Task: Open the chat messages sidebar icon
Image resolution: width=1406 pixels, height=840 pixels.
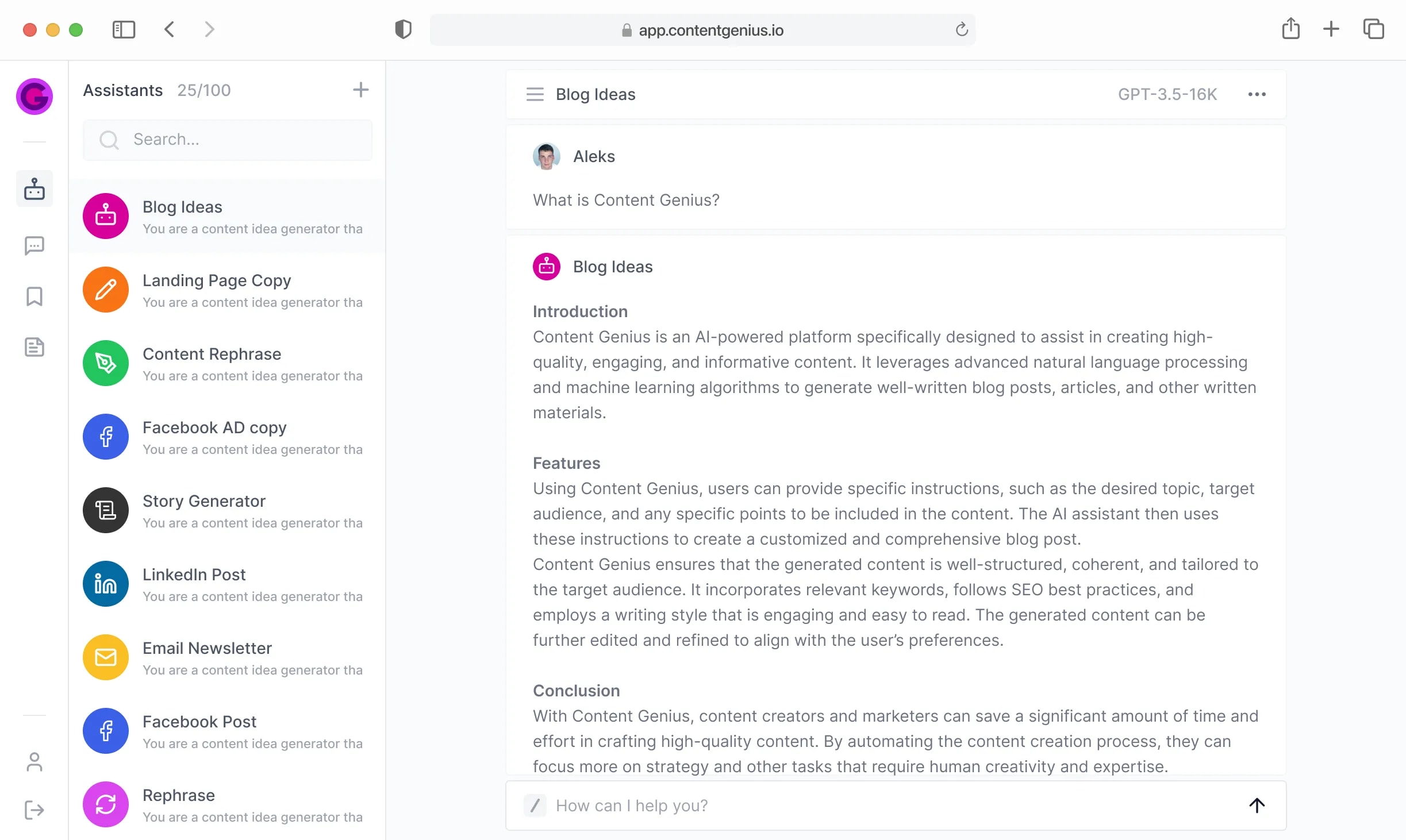Action: tap(34, 246)
